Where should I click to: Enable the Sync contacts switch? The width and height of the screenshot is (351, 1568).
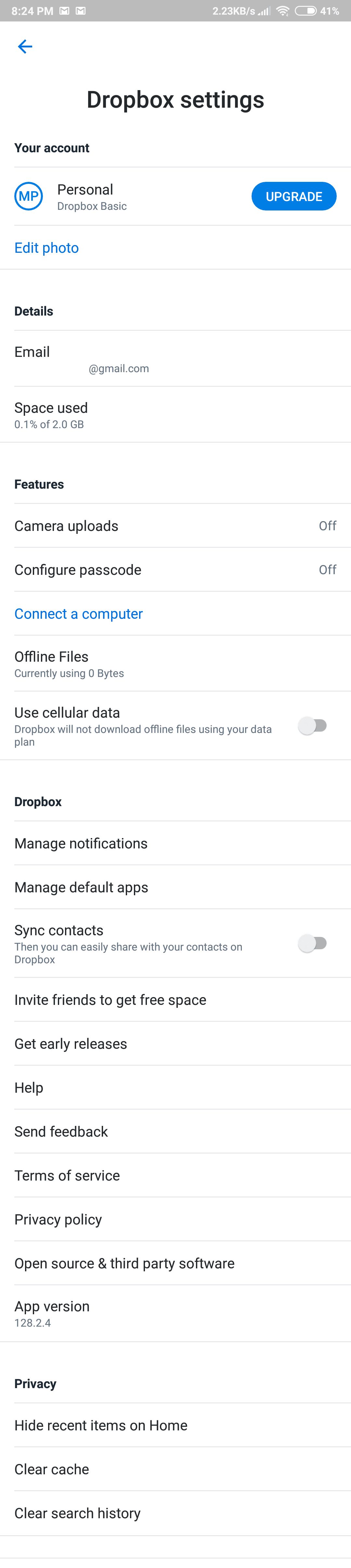313,943
